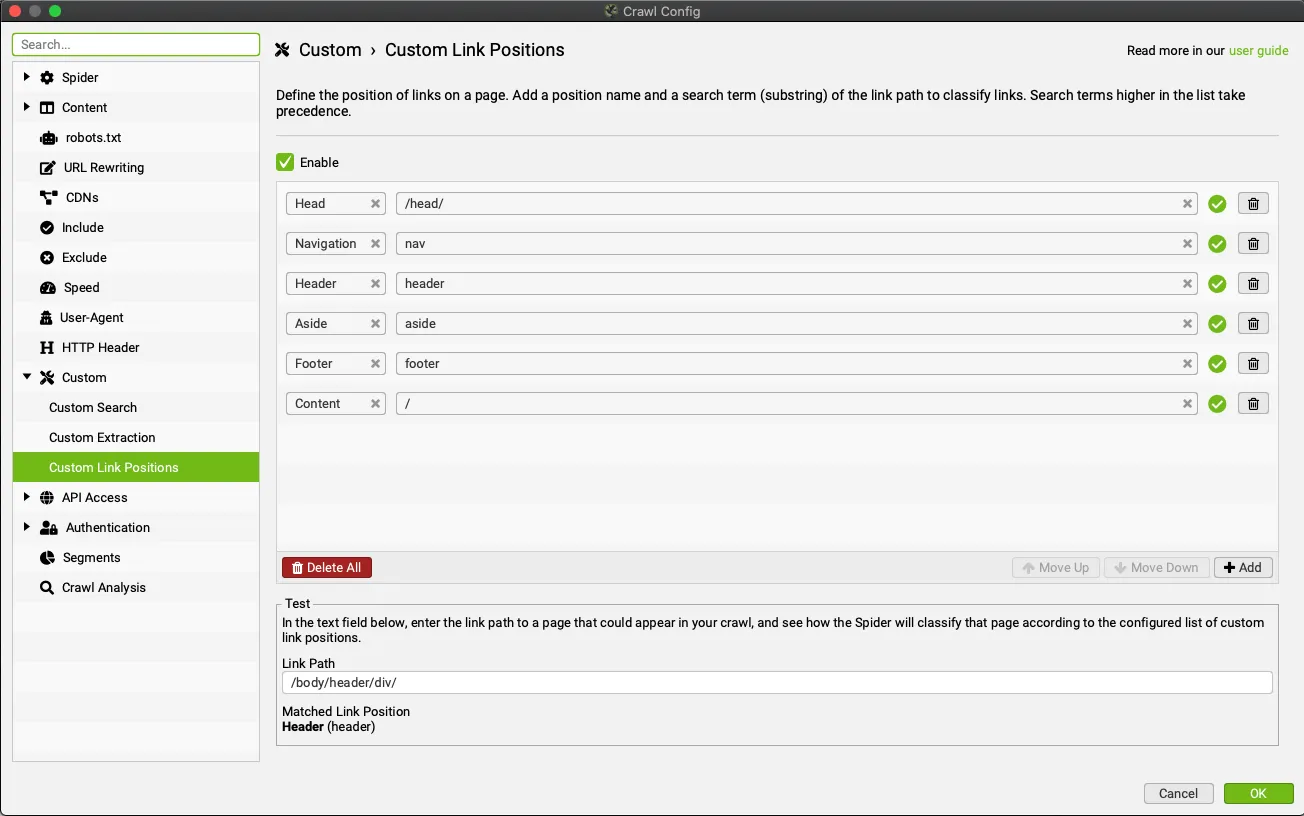Open Custom Extraction settings
This screenshot has width=1304, height=816.
(102, 438)
